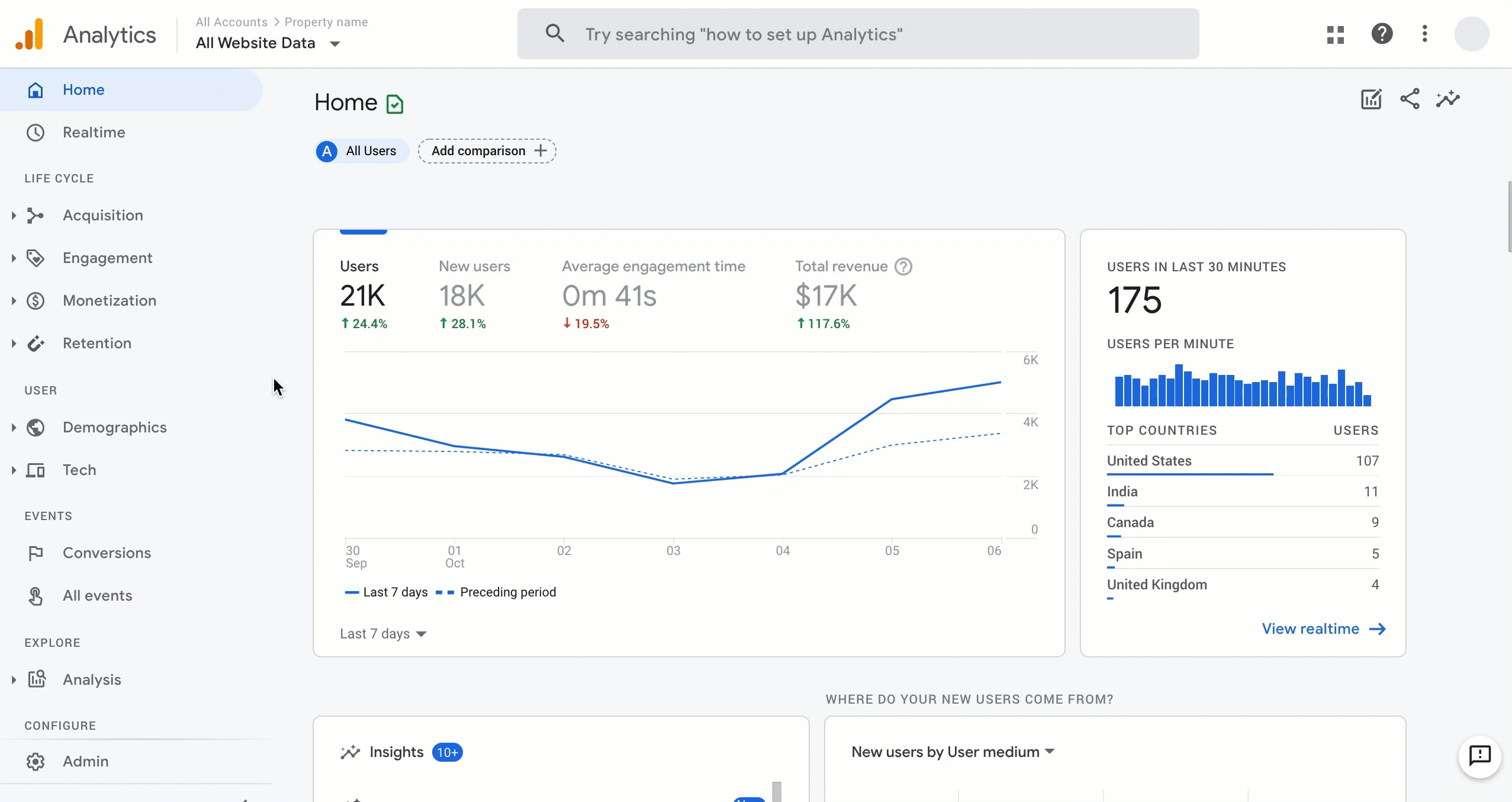Select the Last 7 days dropdown
1512x802 pixels.
383,633
